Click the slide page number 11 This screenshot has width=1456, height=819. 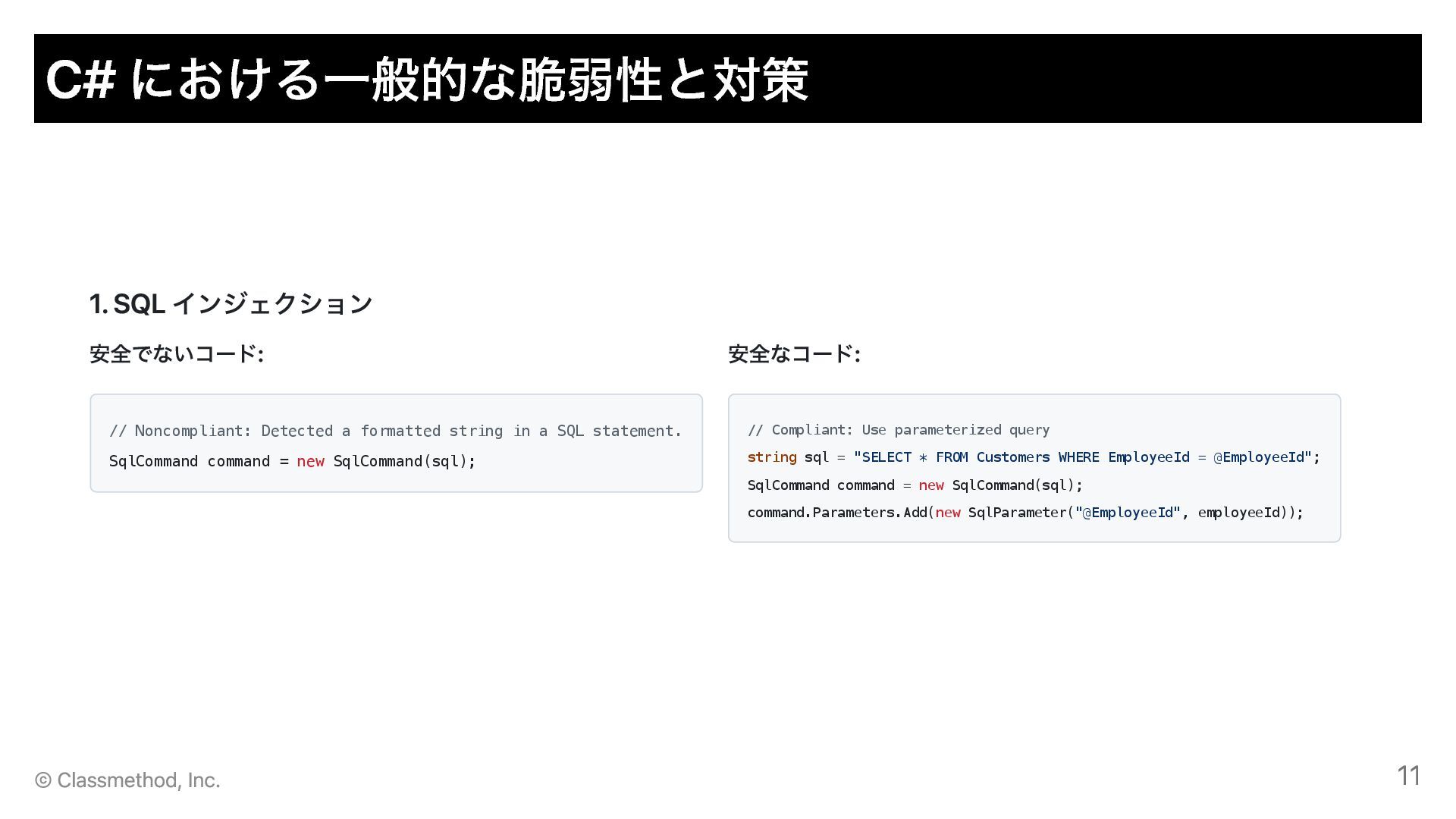[x=1408, y=775]
